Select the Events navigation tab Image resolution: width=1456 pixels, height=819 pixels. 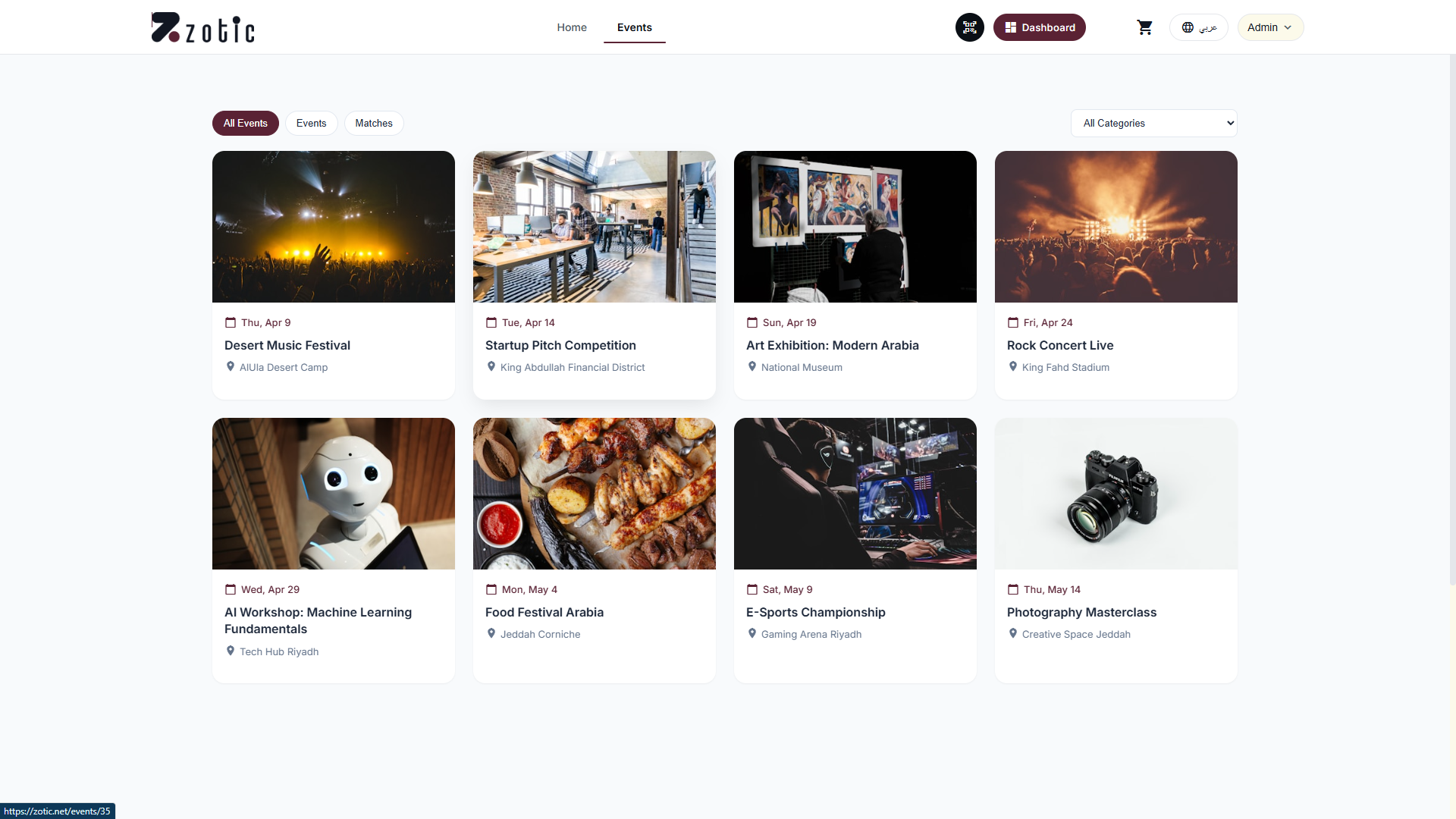coord(634,27)
